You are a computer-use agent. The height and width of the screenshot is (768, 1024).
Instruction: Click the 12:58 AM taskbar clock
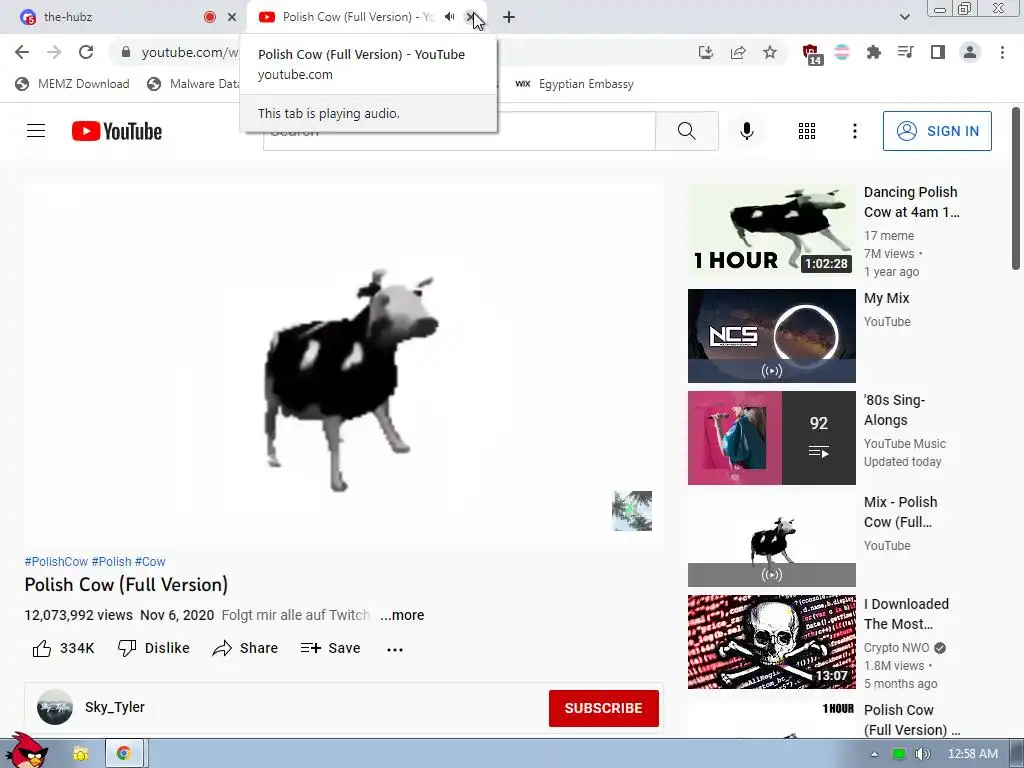pyautogui.click(x=972, y=754)
